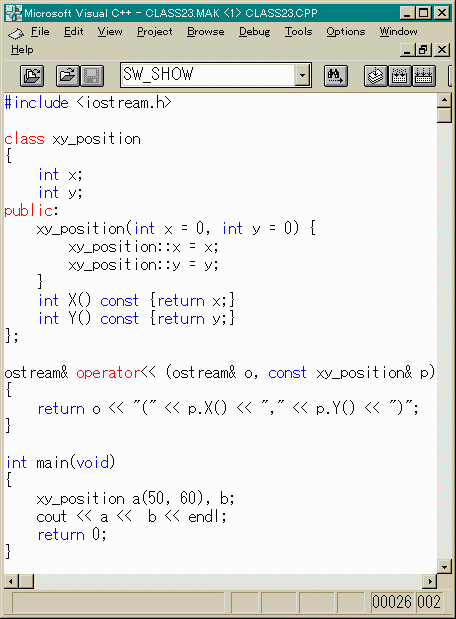Screen dimensions: 456x619
Task: Click the vertical scrollbar up arrow
Action: [x=445, y=100]
